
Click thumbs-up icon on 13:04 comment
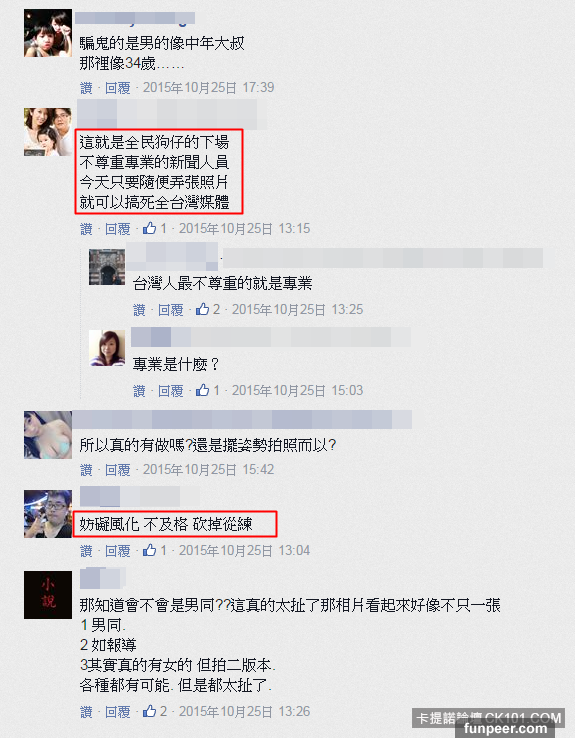pyautogui.click(x=150, y=550)
